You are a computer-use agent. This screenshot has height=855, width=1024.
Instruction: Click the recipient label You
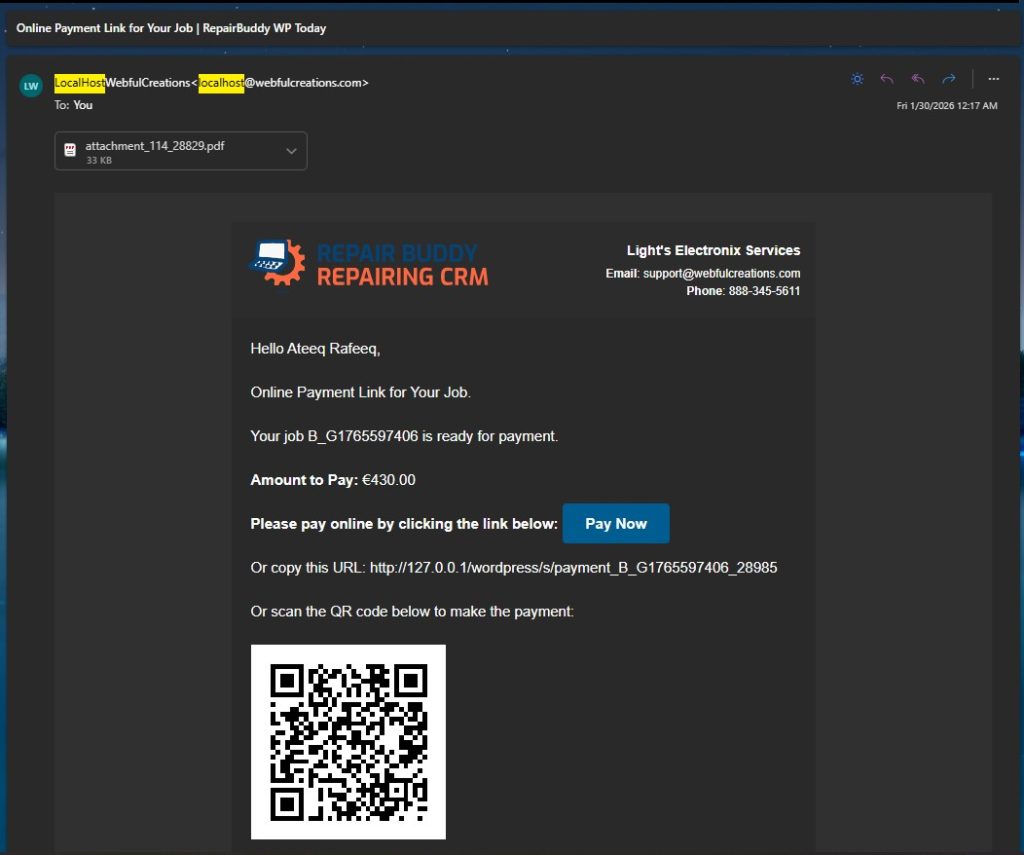(83, 105)
